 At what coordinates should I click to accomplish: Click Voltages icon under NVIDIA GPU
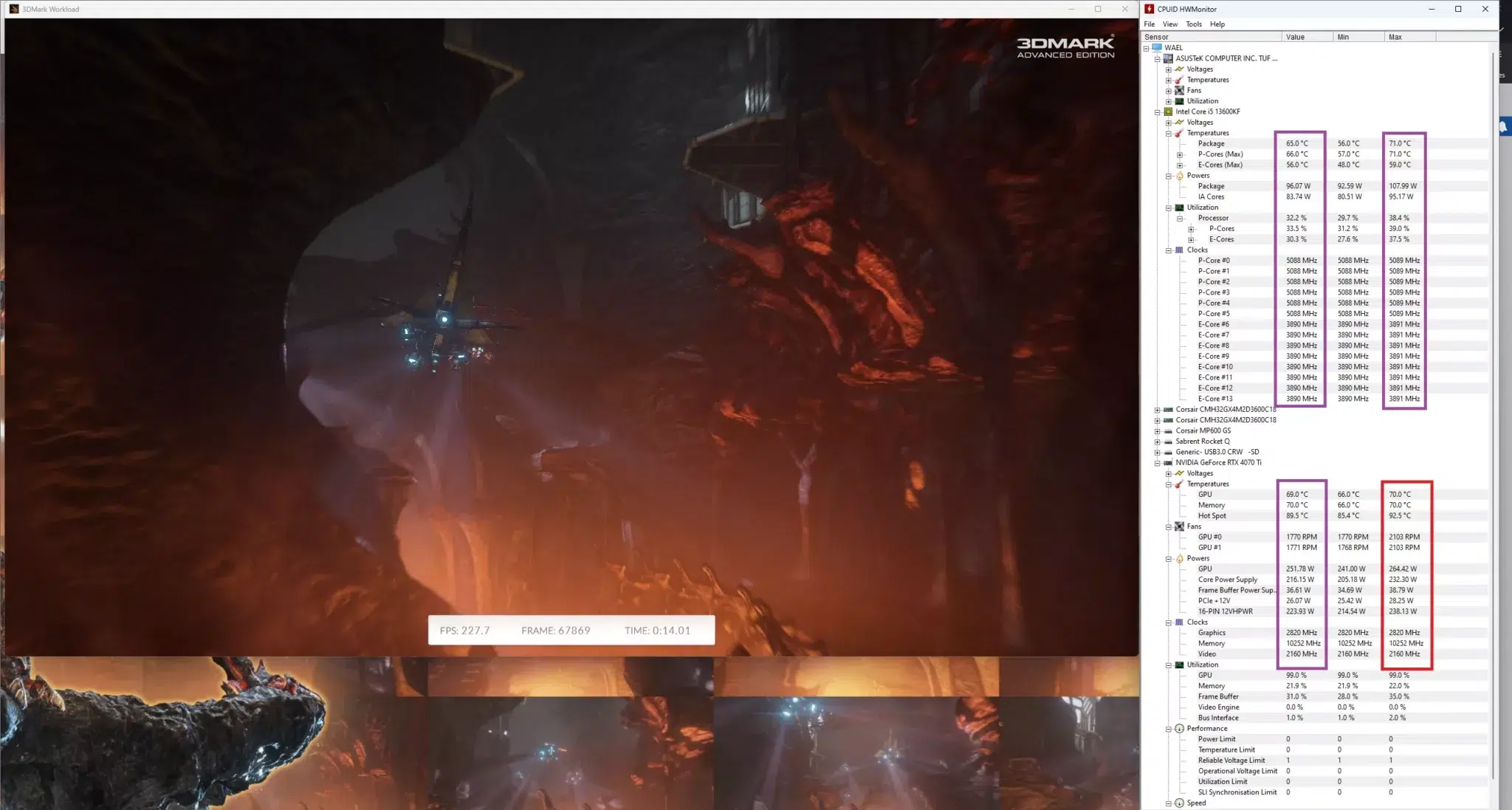pos(1179,473)
